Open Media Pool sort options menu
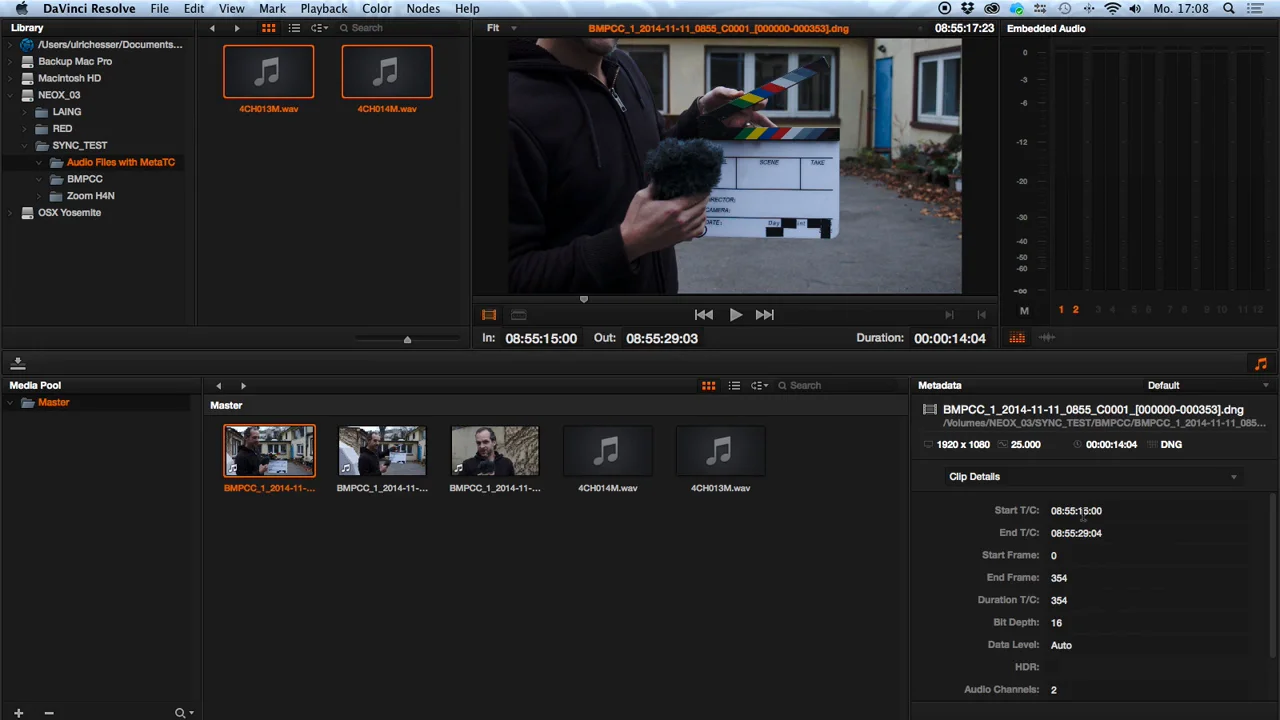Image resolution: width=1280 pixels, height=720 pixels. click(x=759, y=385)
